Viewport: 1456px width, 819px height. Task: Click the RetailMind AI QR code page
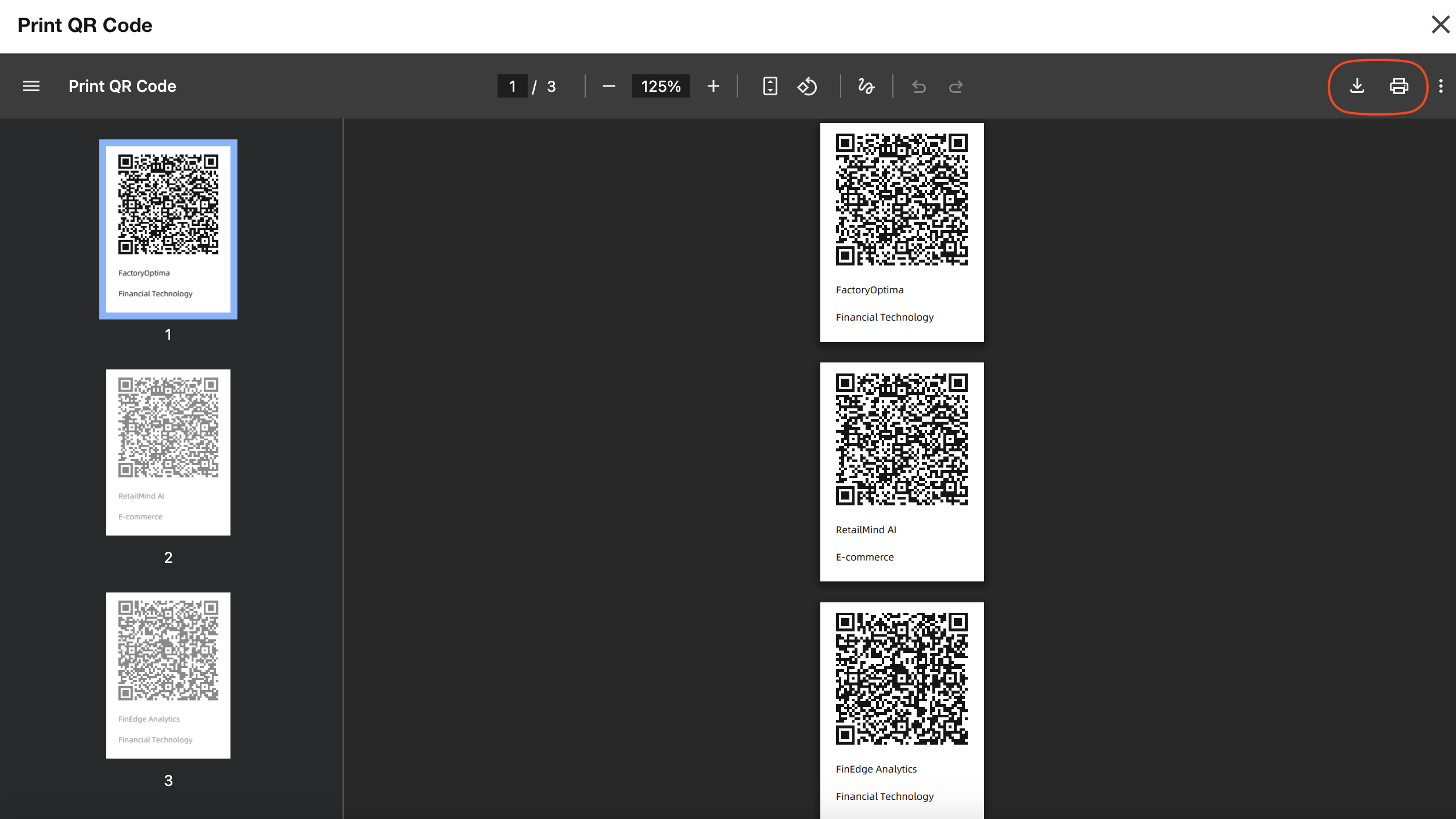(x=902, y=472)
